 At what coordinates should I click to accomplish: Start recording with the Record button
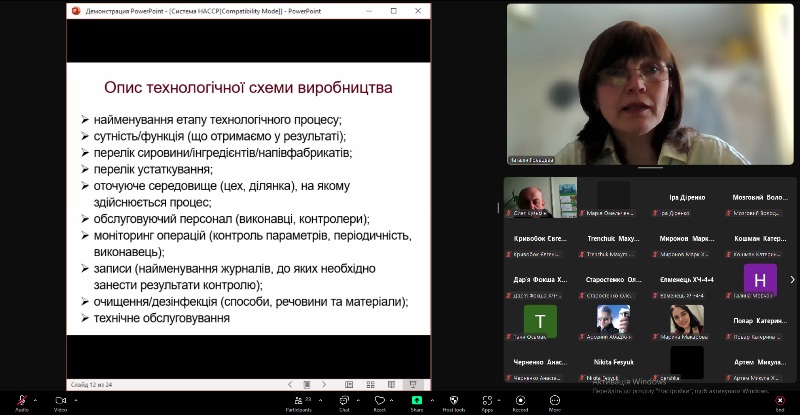[x=520, y=401]
